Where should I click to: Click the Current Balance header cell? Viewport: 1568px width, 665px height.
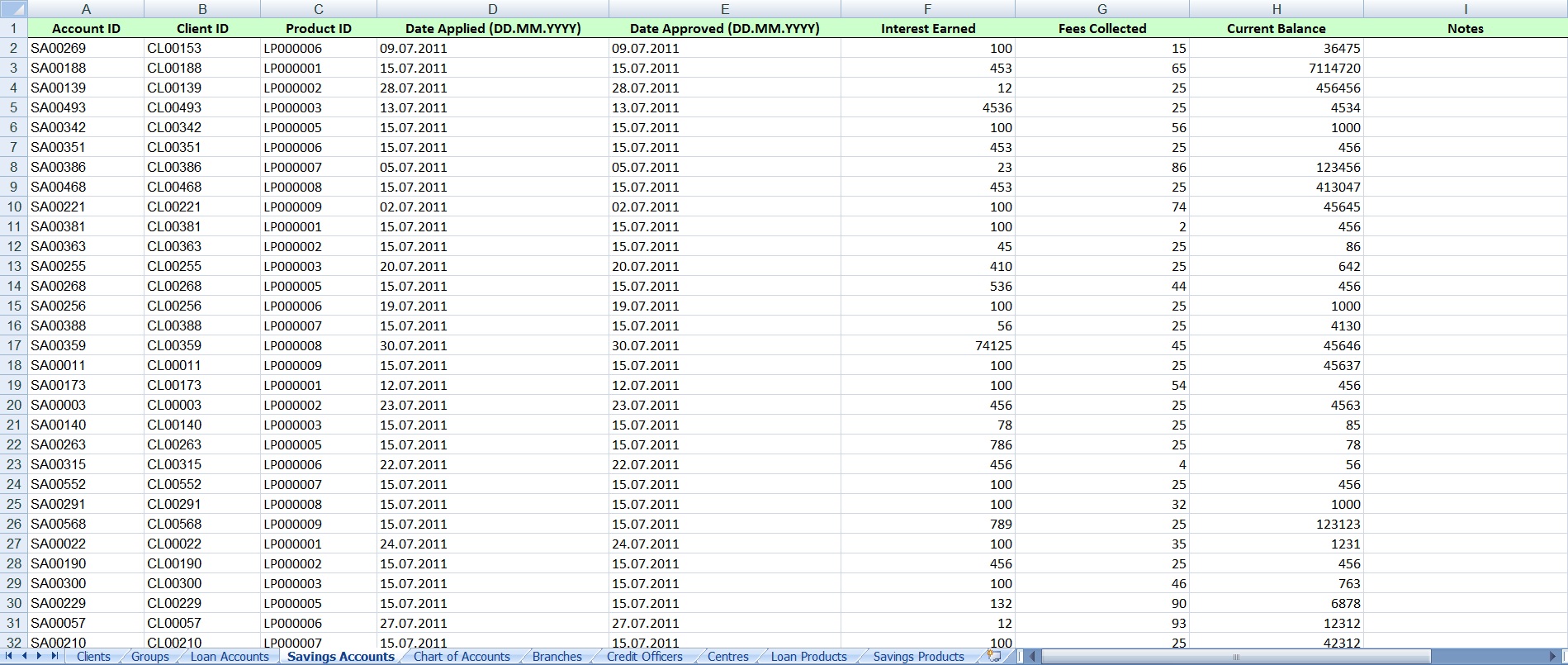pos(1276,28)
